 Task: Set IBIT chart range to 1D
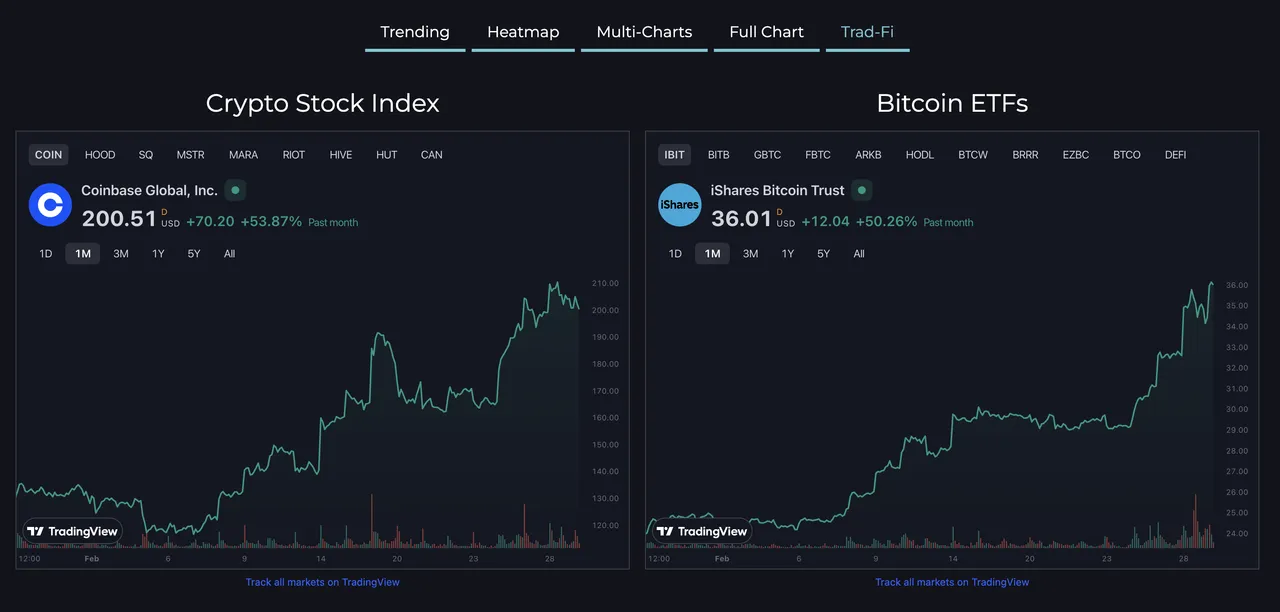(x=675, y=254)
